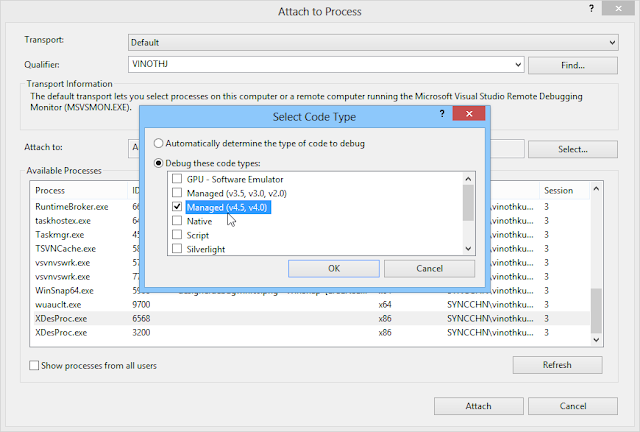Uncheck Managed (v4.5, v4.0) checkbox
This screenshot has width=640, height=432.
coord(177,207)
